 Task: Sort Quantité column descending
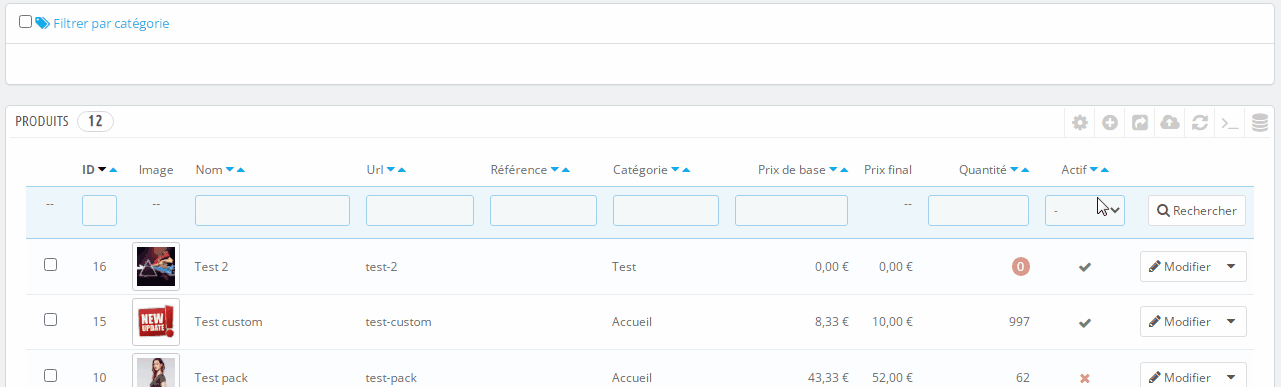click(x=1015, y=170)
